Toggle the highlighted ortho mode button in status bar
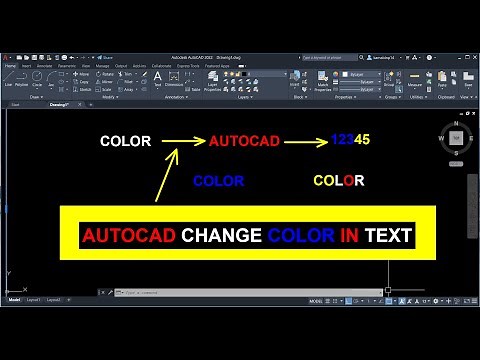This screenshot has width=480, height=360. 348,301
